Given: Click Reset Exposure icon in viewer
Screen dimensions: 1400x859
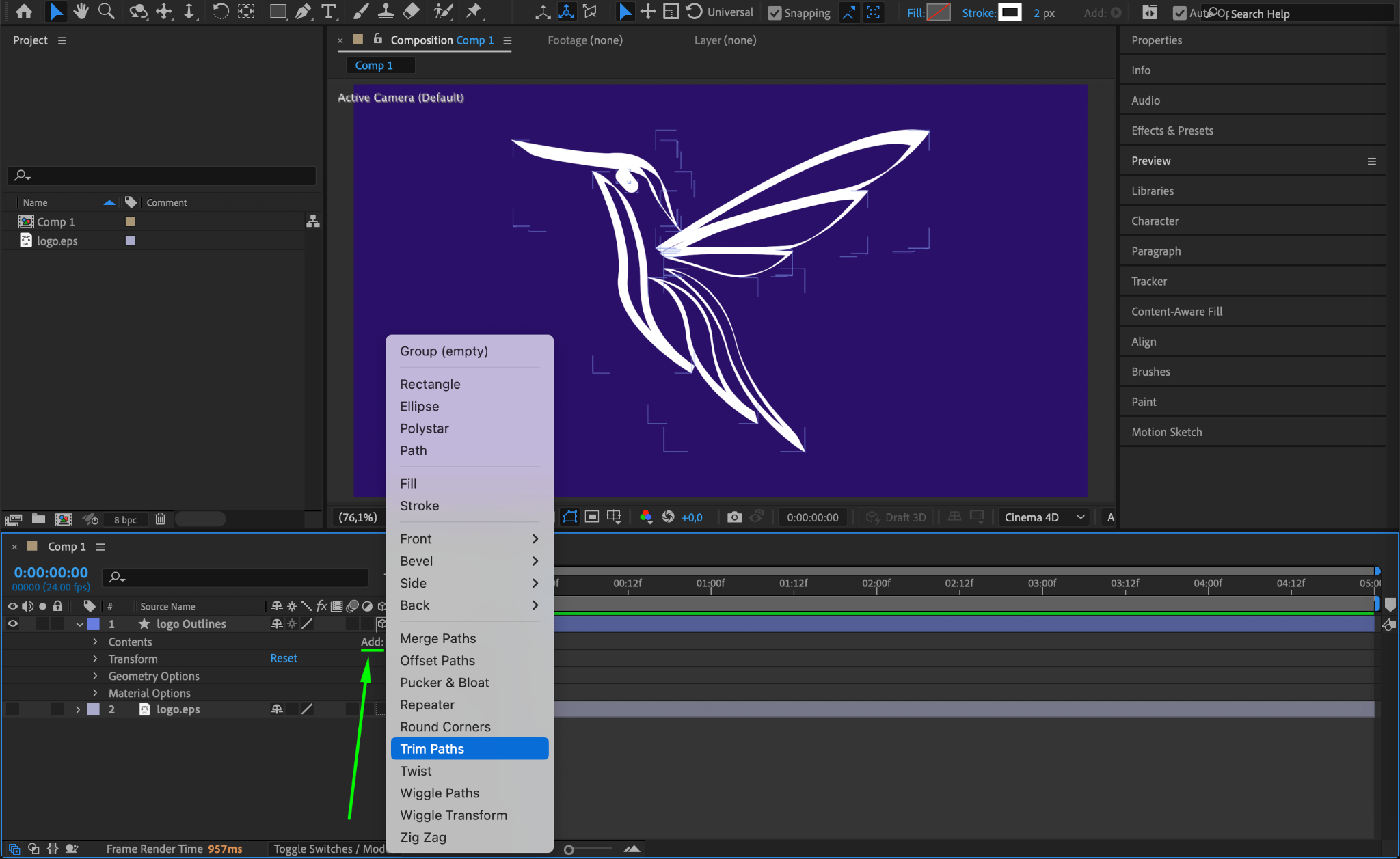Looking at the screenshot, I should pyautogui.click(x=668, y=517).
